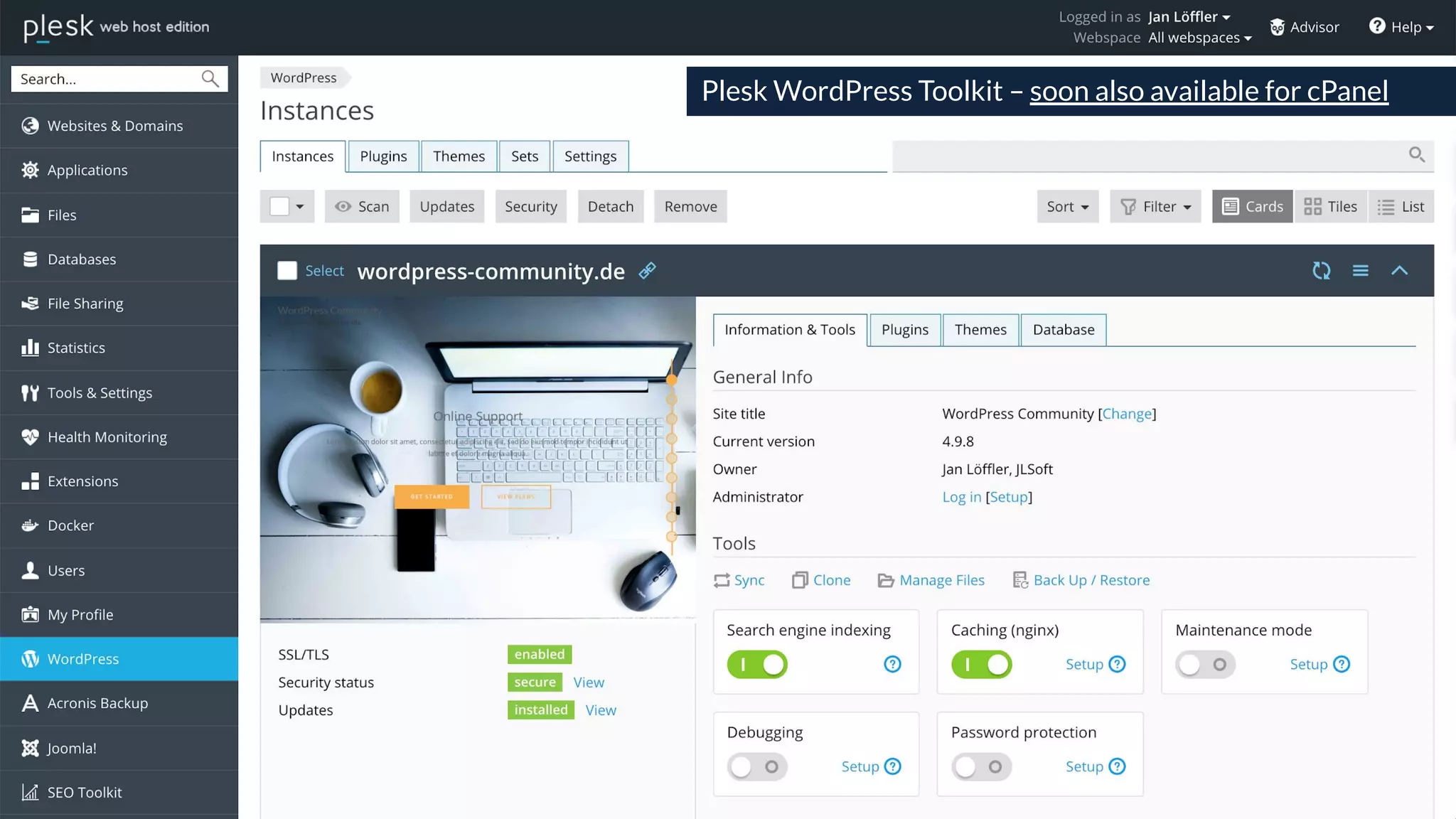Switch to Tiles view
Viewport: 1456px width, 819px height.
[x=1330, y=206]
